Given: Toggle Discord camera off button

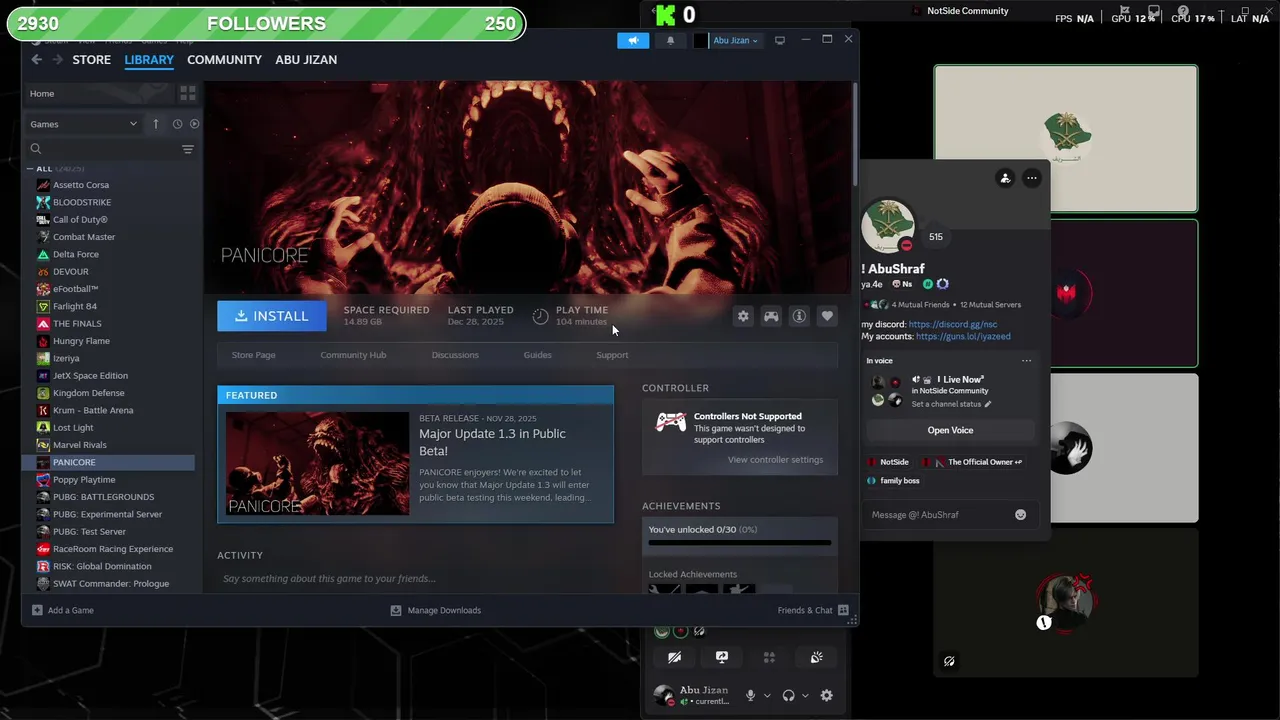Looking at the screenshot, I should [x=674, y=657].
